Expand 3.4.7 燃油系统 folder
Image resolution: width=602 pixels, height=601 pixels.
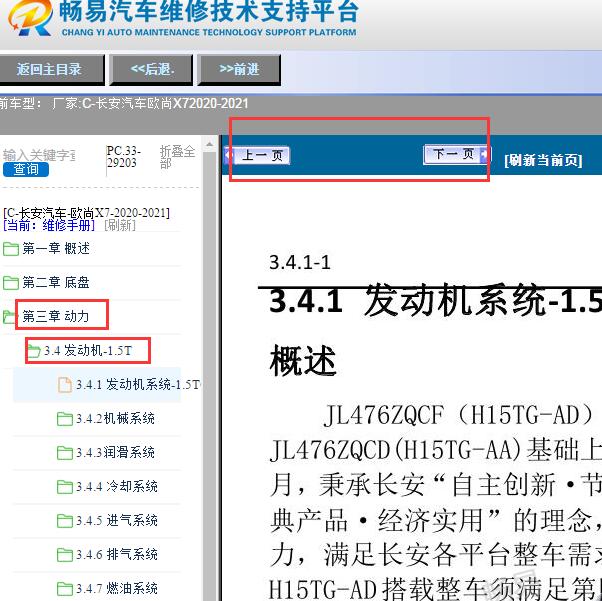click(x=117, y=589)
